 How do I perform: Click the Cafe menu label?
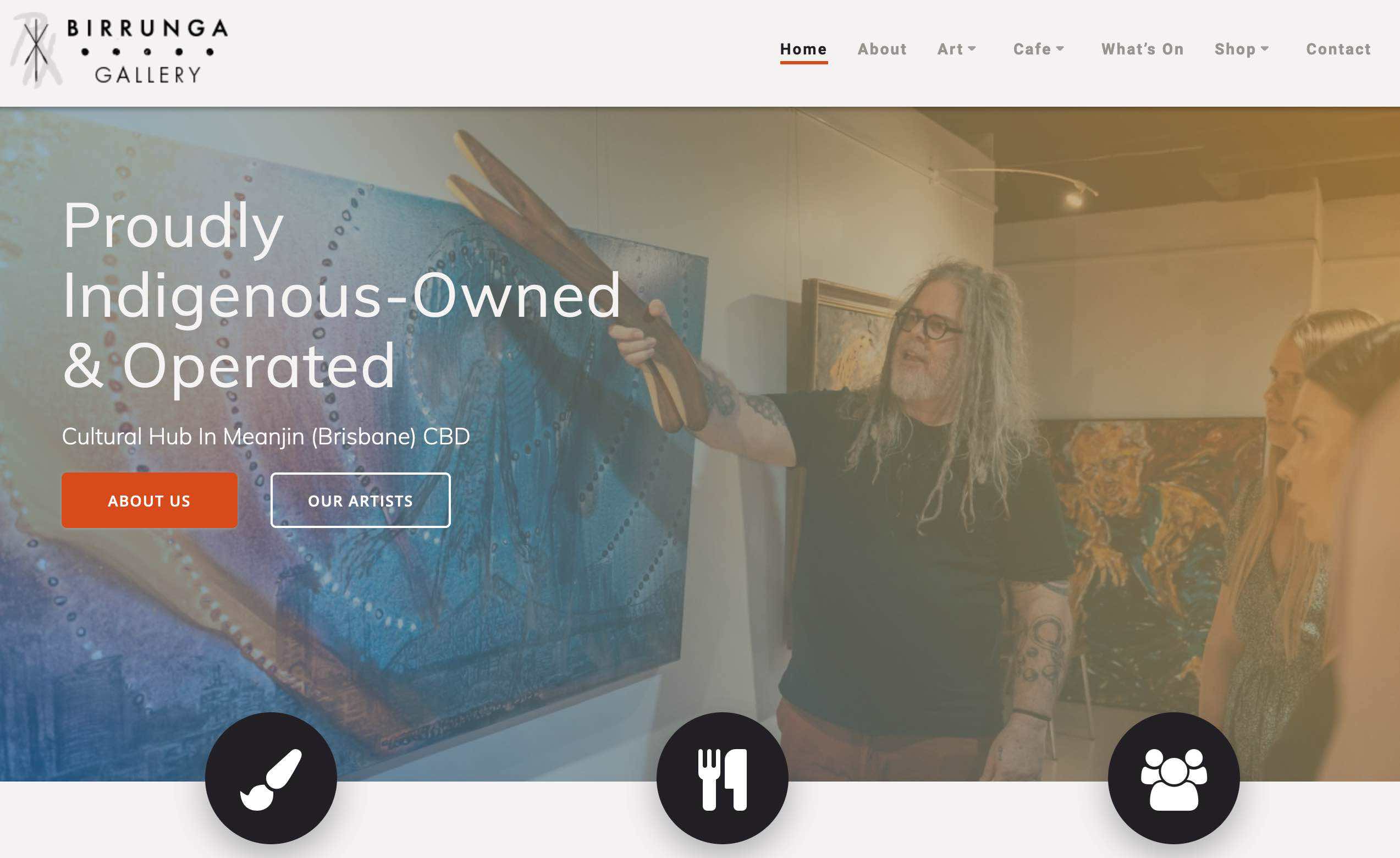click(1032, 50)
